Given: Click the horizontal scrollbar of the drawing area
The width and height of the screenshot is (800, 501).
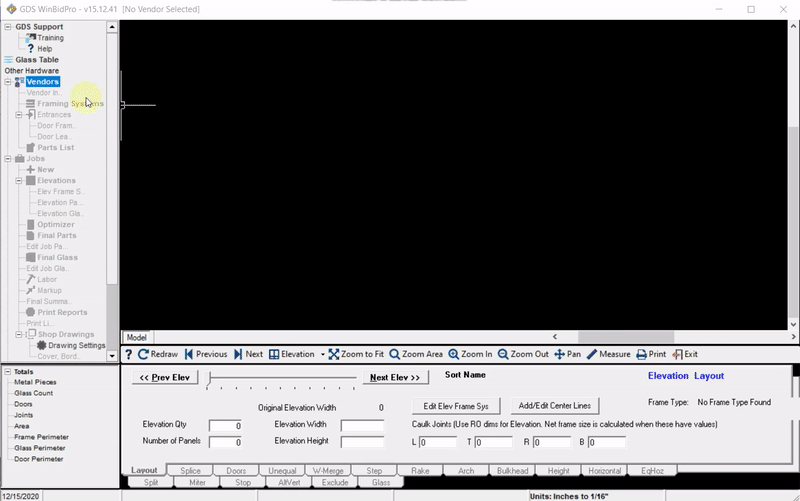Looking at the screenshot, I should pyautogui.click(x=673, y=337).
